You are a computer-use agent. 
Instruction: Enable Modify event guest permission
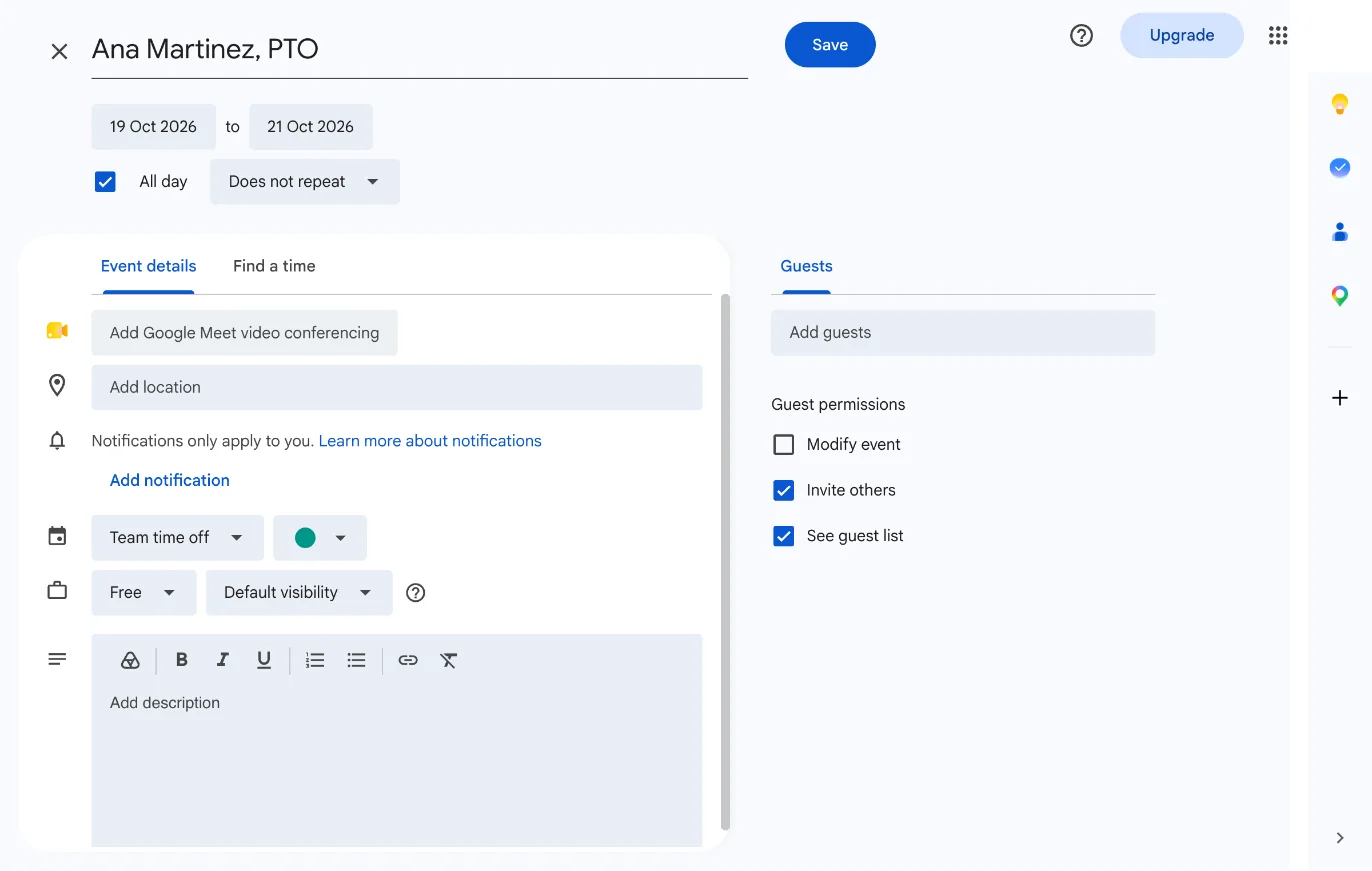(x=784, y=445)
